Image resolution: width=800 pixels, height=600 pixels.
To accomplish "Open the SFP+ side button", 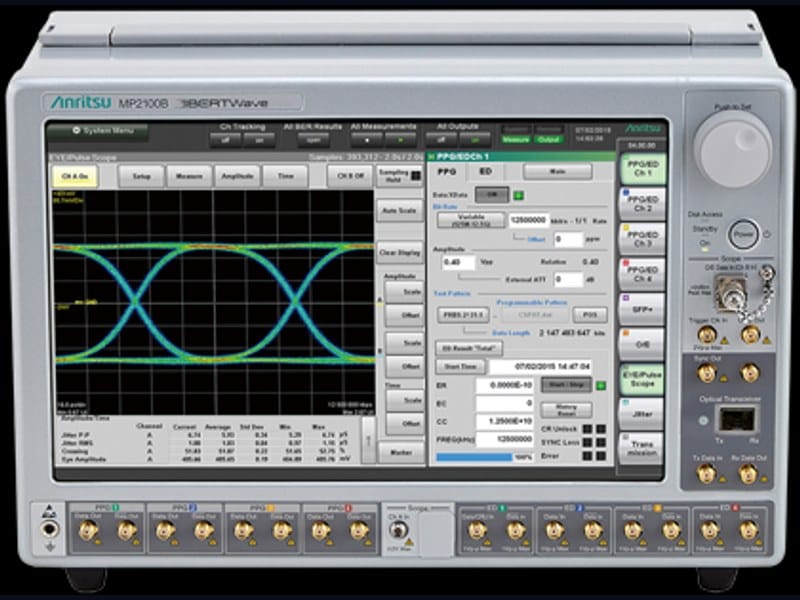I will click(x=642, y=309).
